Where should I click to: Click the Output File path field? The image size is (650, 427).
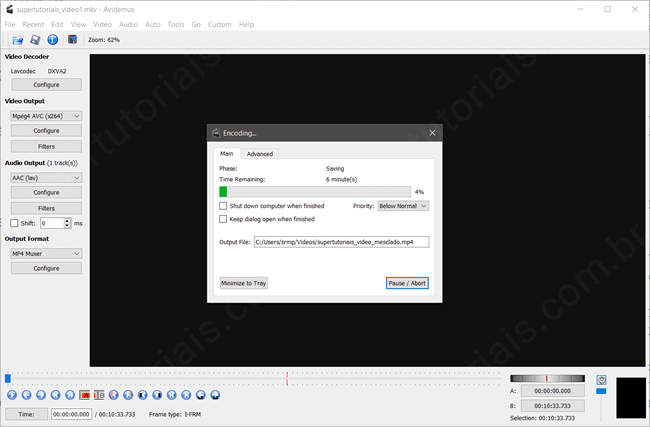click(x=340, y=242)
